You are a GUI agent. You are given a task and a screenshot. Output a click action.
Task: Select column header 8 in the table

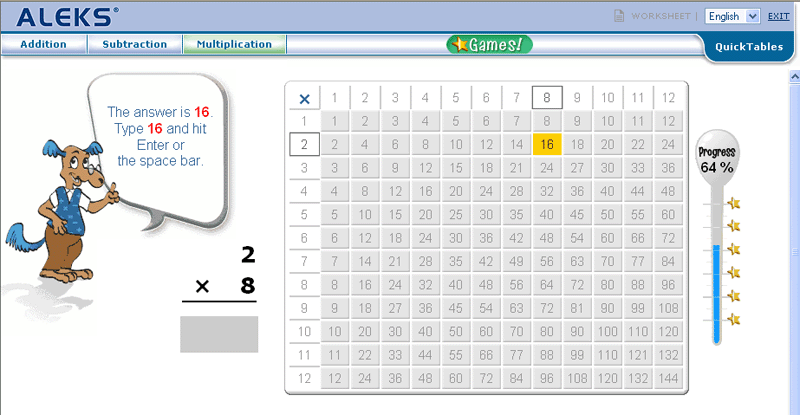[547, 97]
